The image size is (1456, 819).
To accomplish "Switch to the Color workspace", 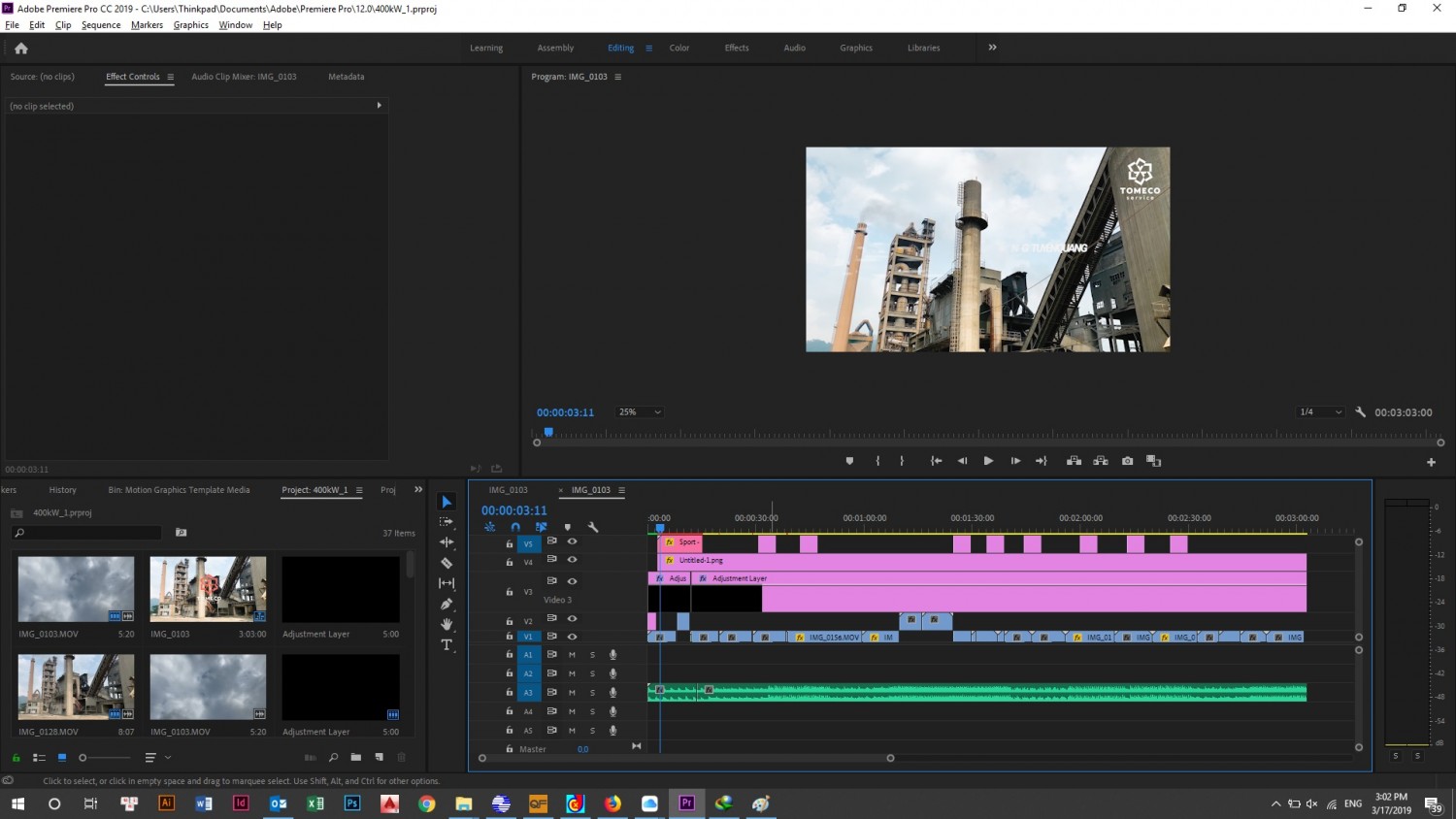I will tap(679, 48).
